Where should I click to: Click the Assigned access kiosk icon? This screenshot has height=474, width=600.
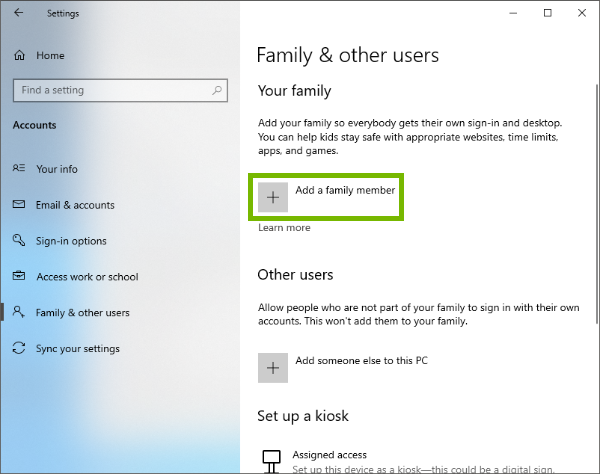coord(272,461)
